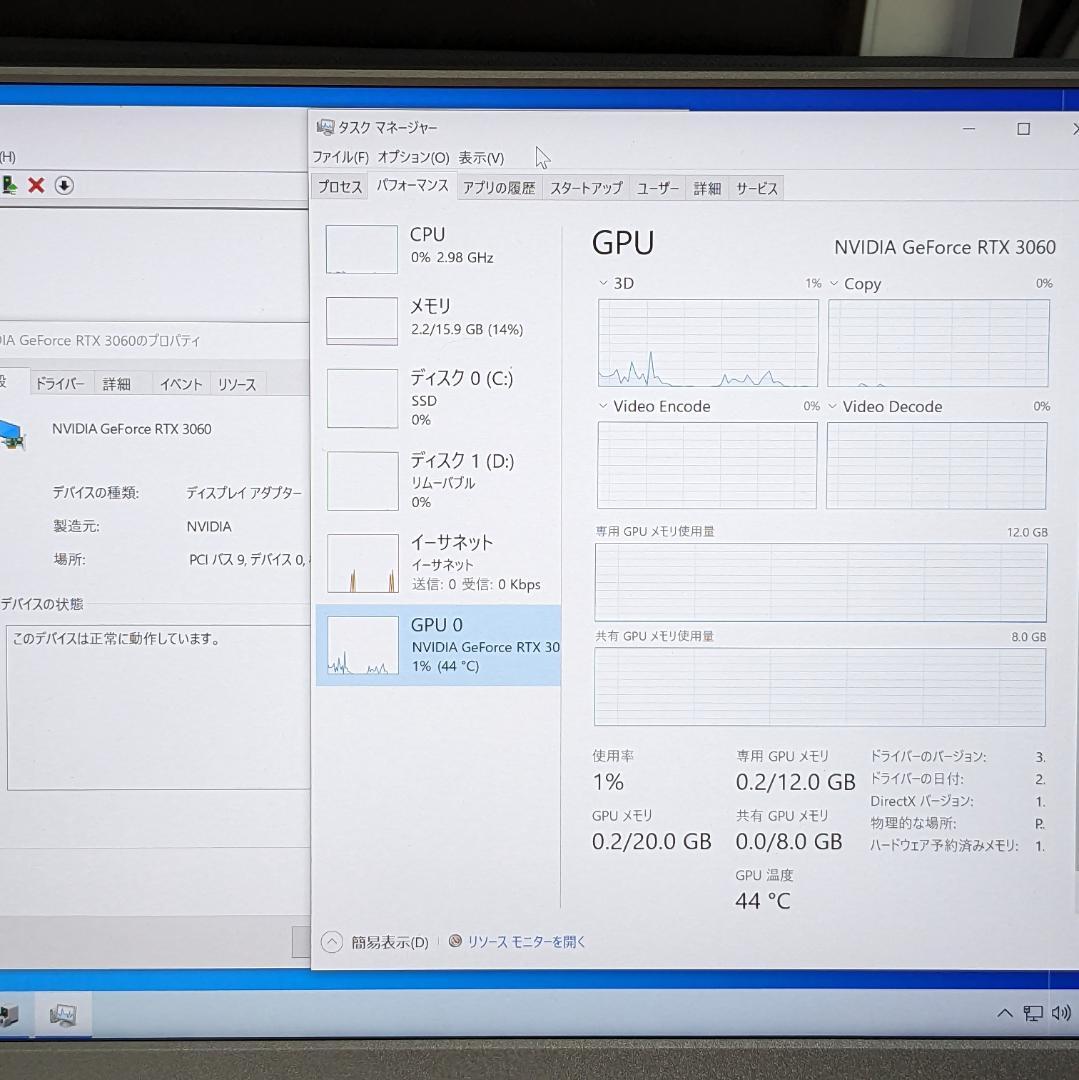Open ドライバー tab in RTX 3060 properties
1079x1080 pixels.
click(60, 384)
